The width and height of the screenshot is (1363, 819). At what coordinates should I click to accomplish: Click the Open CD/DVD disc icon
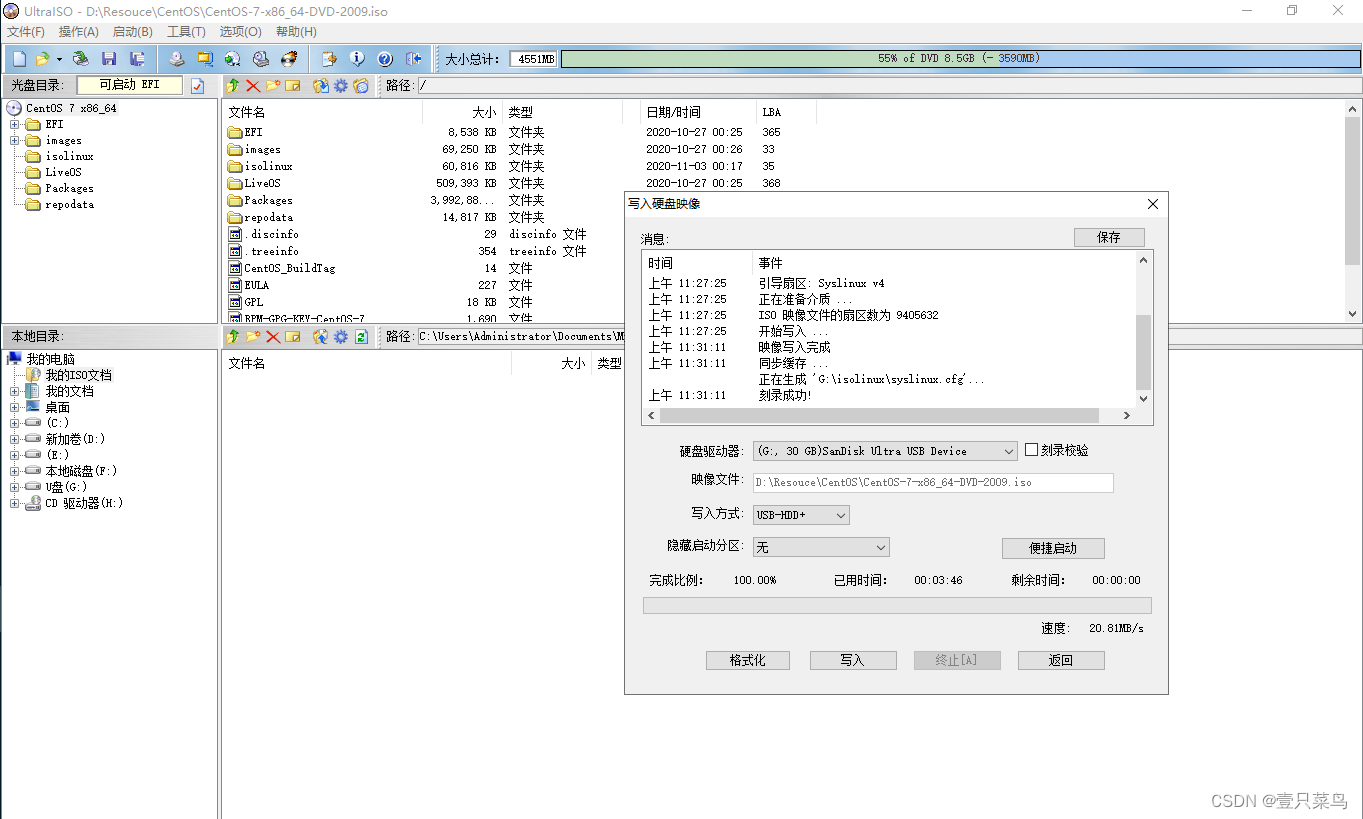(x=81, y=59)
